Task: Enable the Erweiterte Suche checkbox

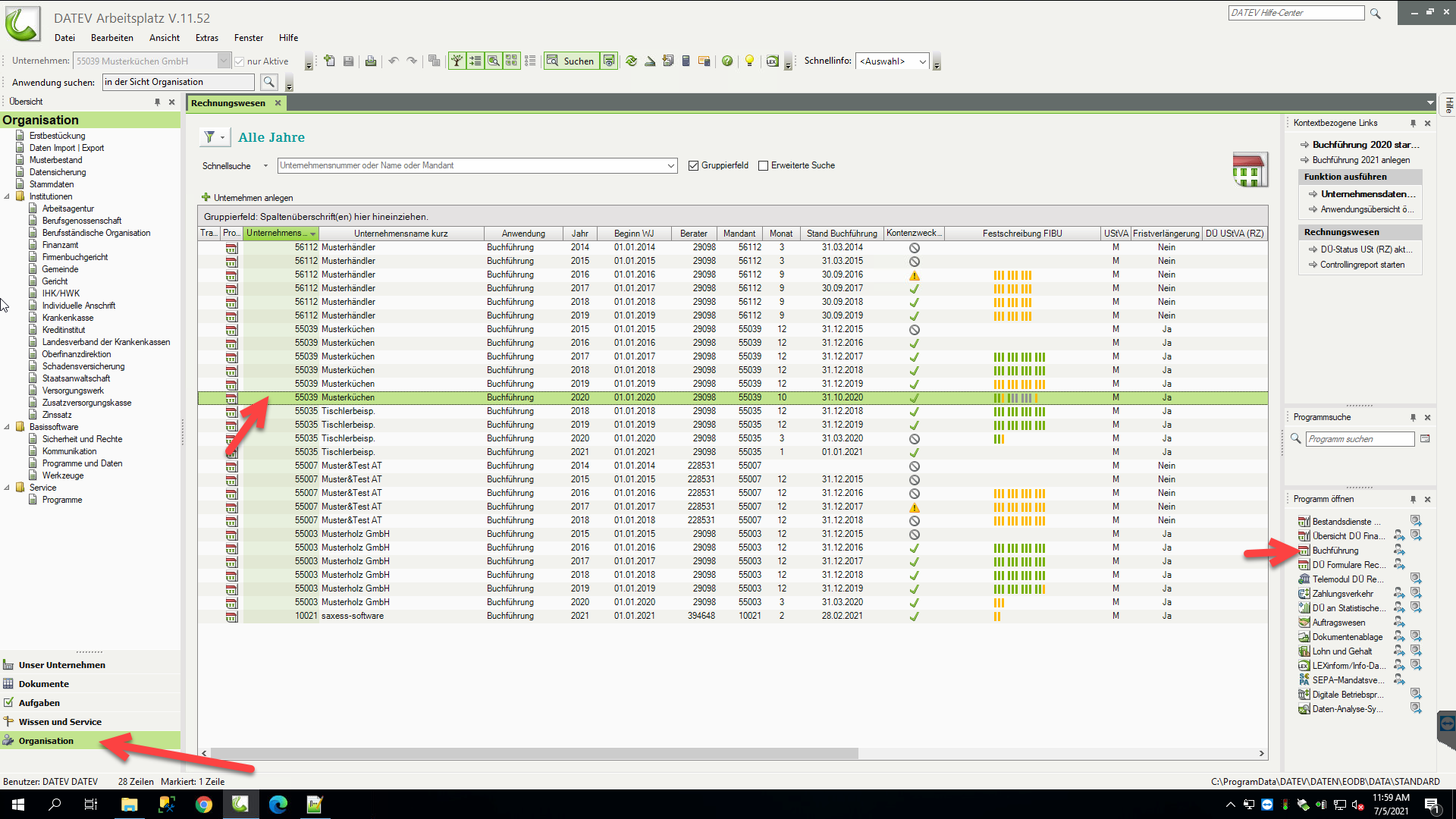Action: pos(764,165)
